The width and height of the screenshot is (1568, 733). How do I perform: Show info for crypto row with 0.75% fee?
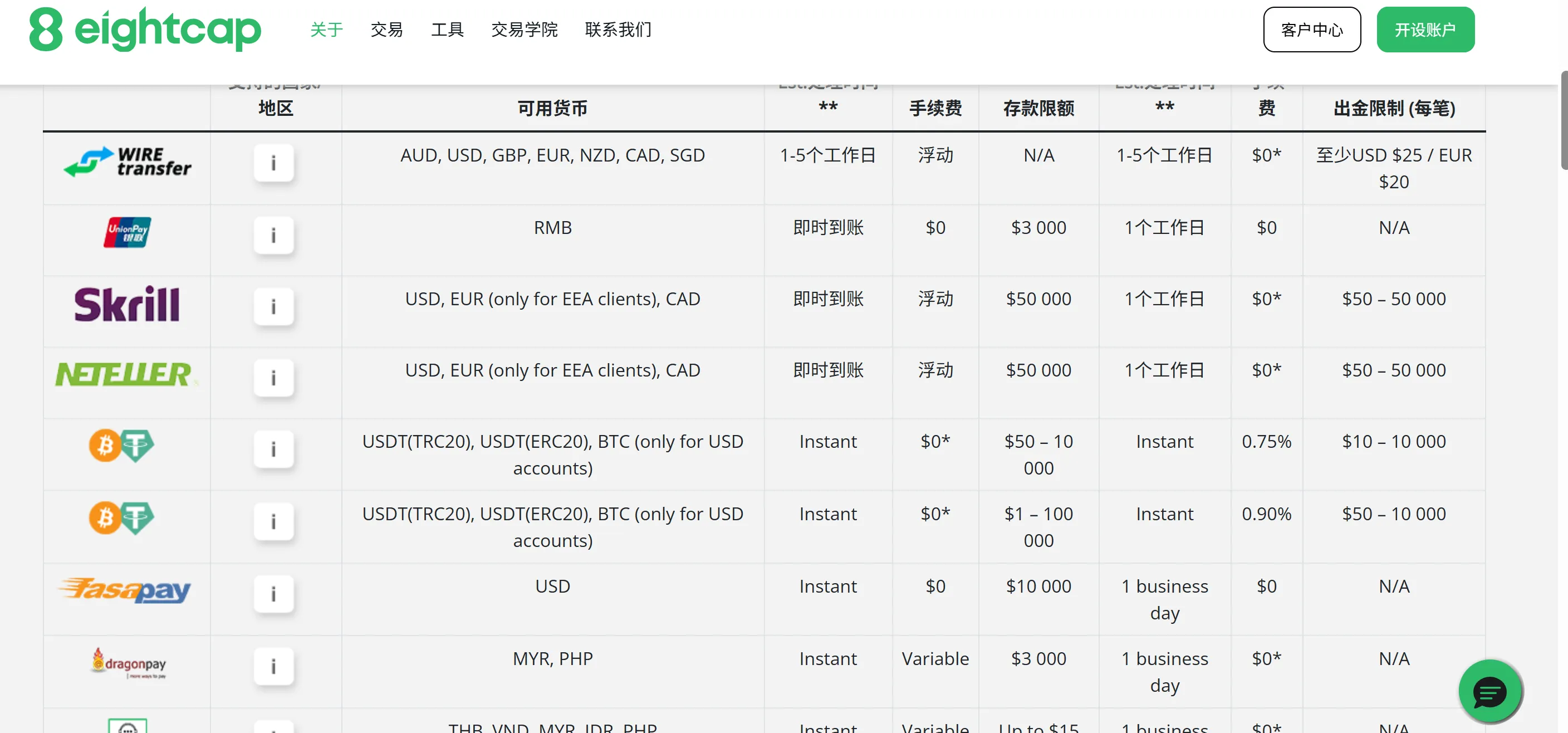pos(273,449)
